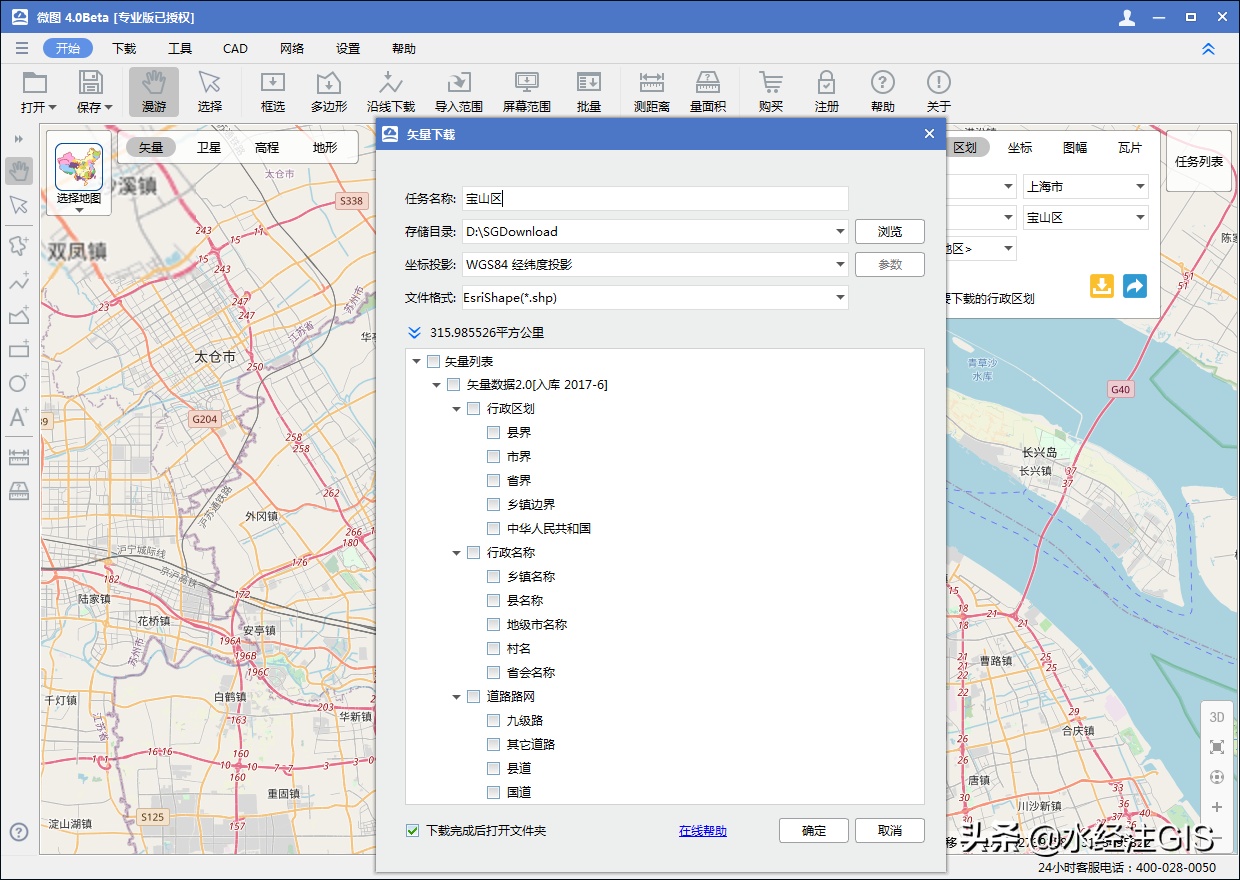1240x880 pixels.
Task: Open the 打开 file tool
Action: pos(38,92)
